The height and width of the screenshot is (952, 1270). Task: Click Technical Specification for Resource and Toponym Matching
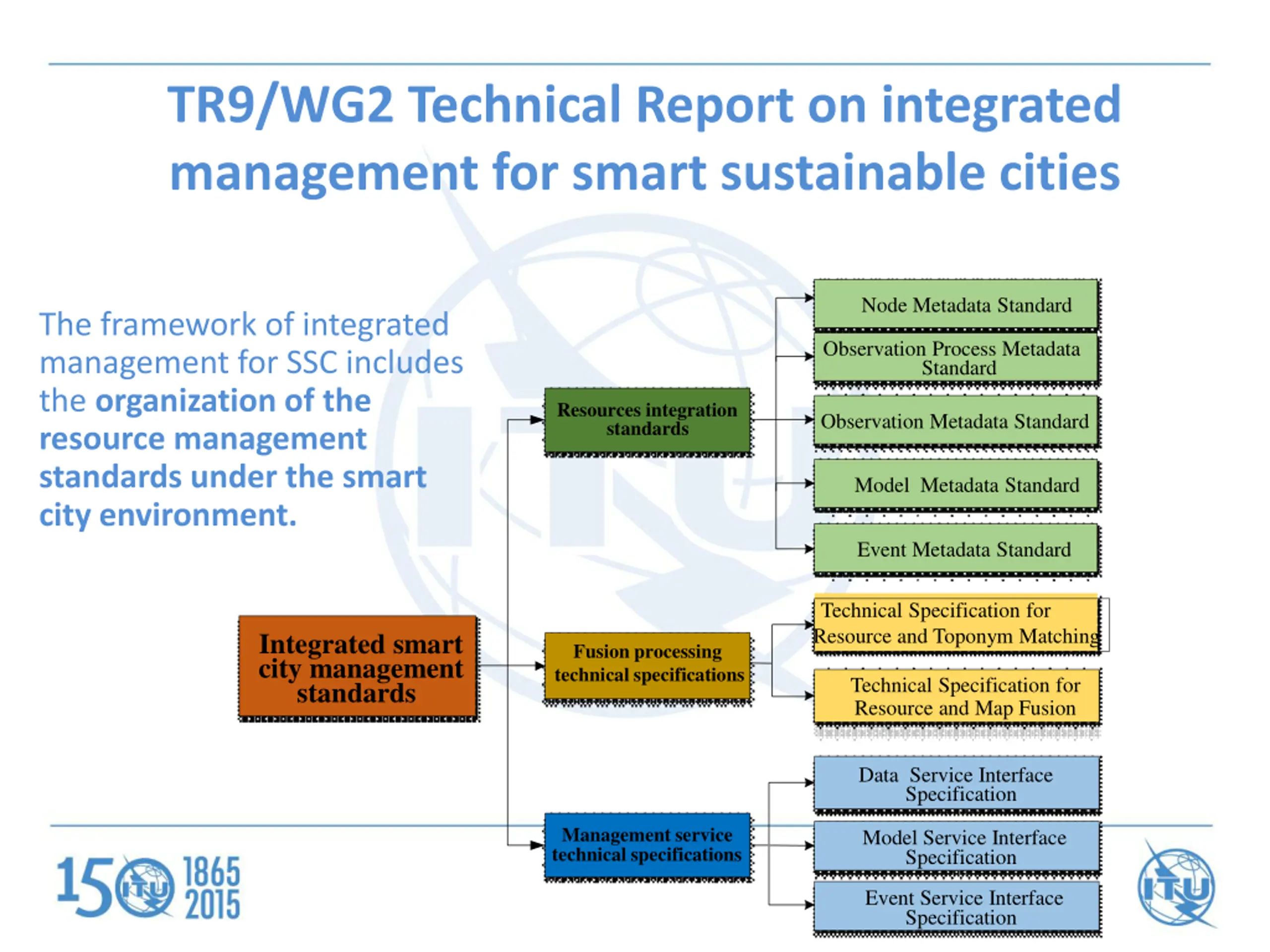pyautogui.click(x=957, y=624)
